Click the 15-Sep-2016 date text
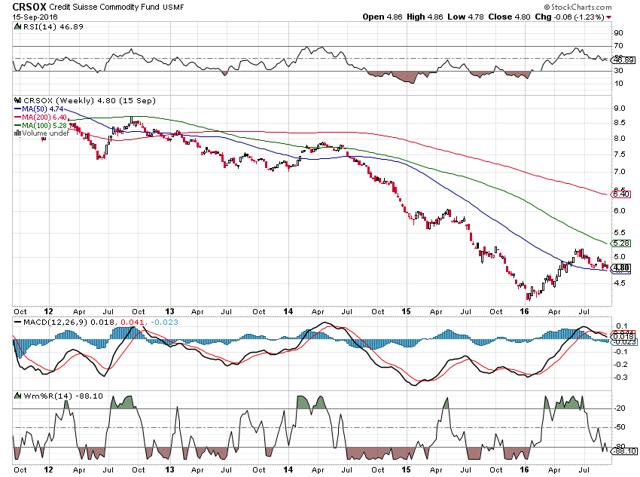The image size is (640, 477). (x=35, y=17)
